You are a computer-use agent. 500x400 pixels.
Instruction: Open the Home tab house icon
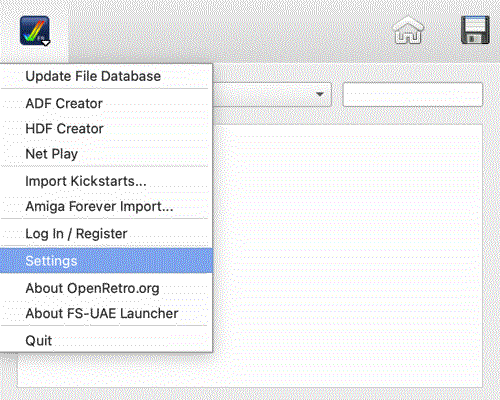click(408, 31)
